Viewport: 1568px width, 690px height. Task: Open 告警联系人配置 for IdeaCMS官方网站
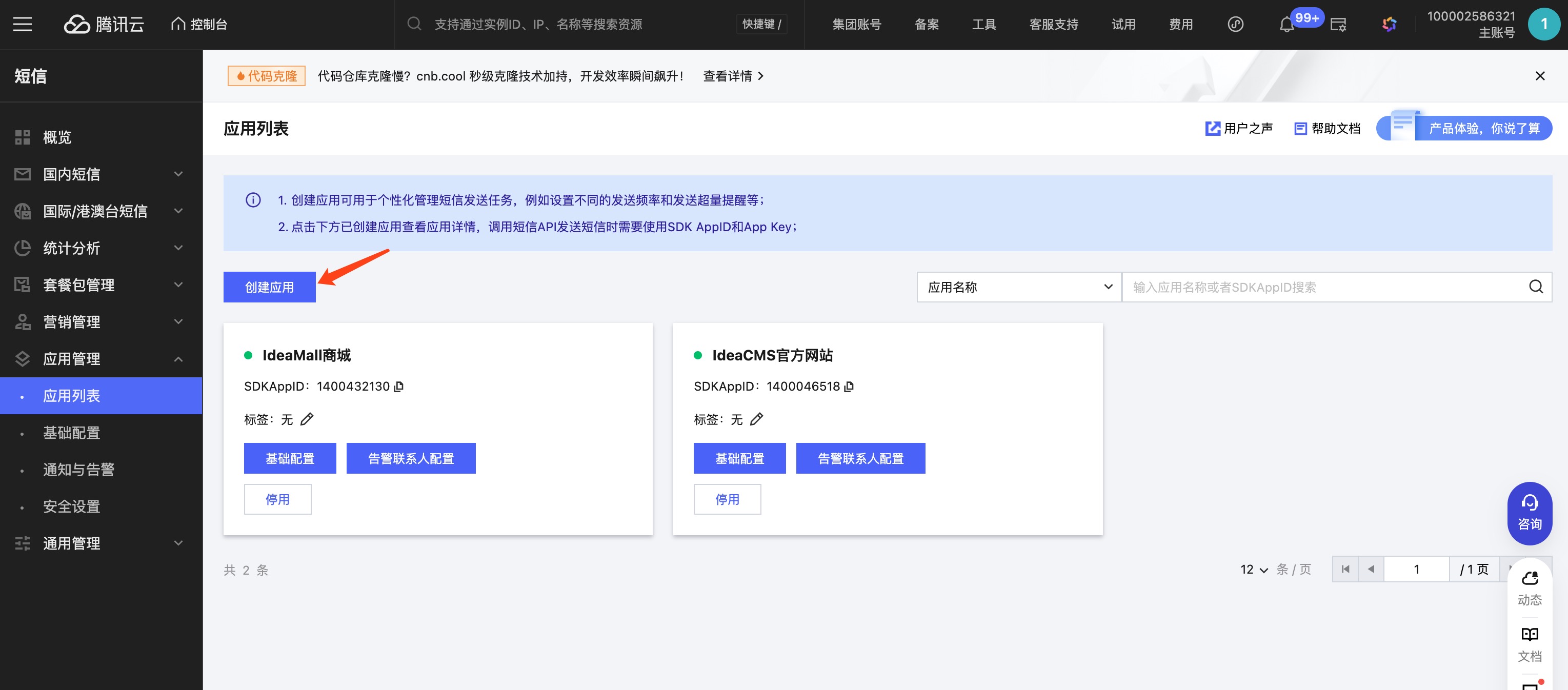[x=860, y=459]
